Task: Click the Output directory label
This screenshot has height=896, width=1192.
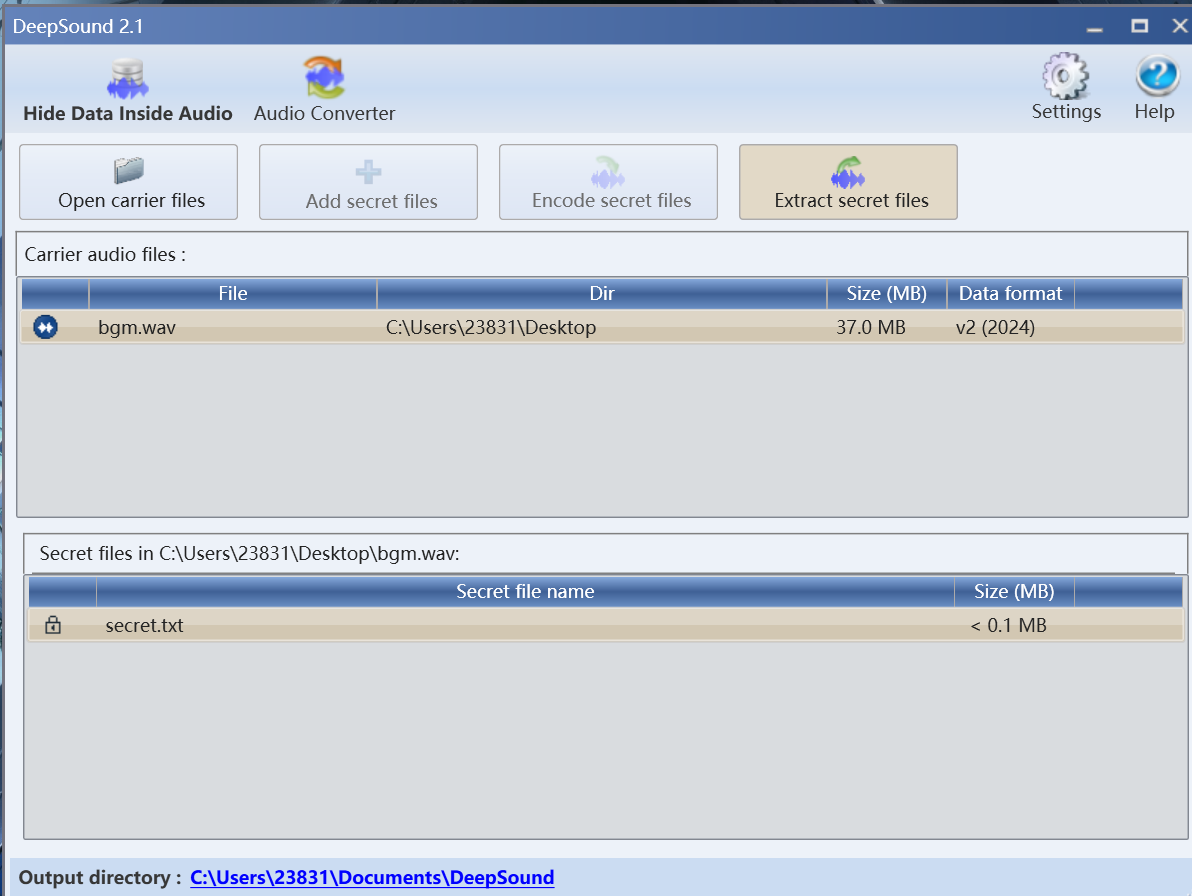Action: click(100, 878)
